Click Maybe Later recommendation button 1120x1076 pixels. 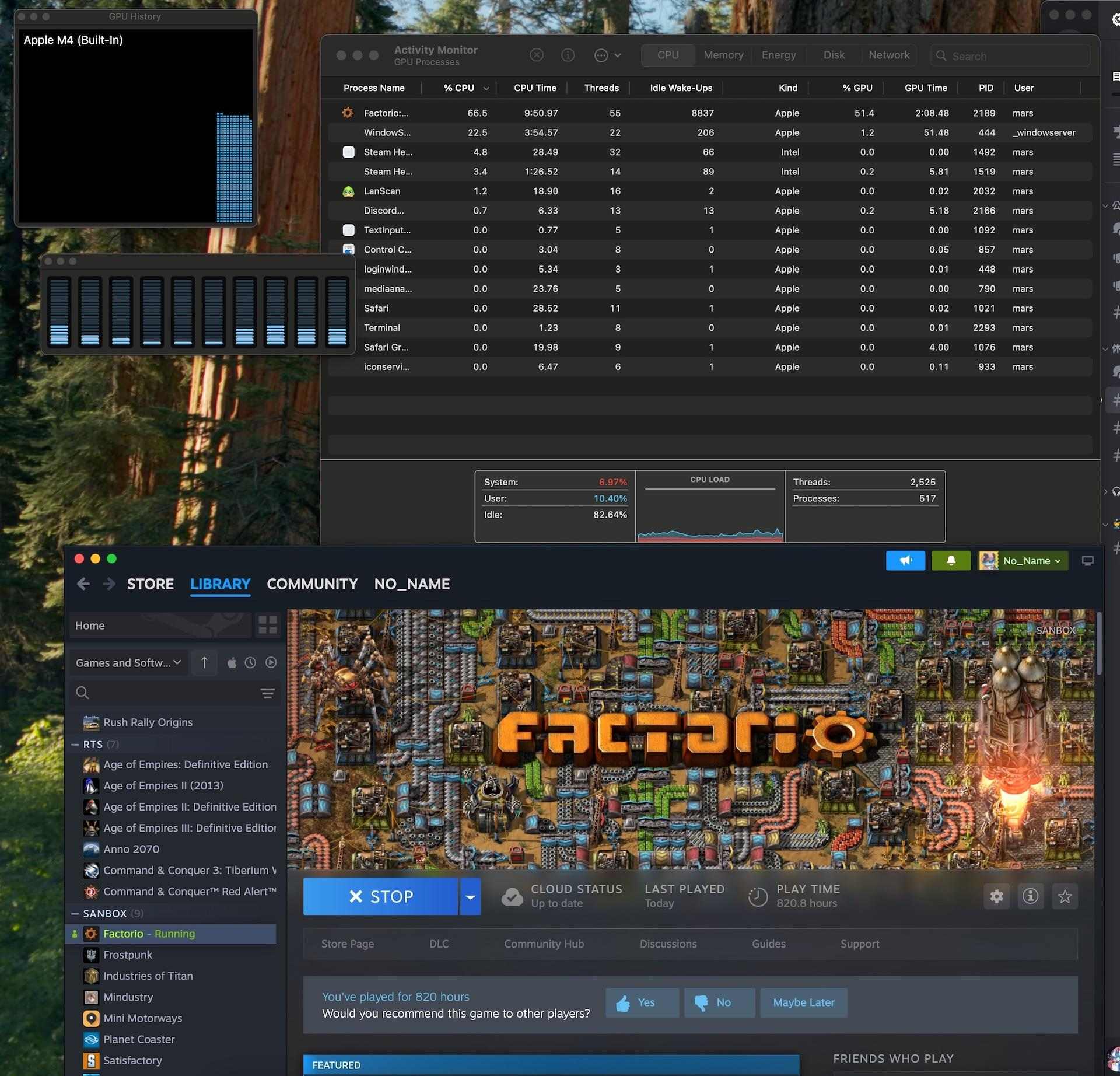click(803, 1002)
